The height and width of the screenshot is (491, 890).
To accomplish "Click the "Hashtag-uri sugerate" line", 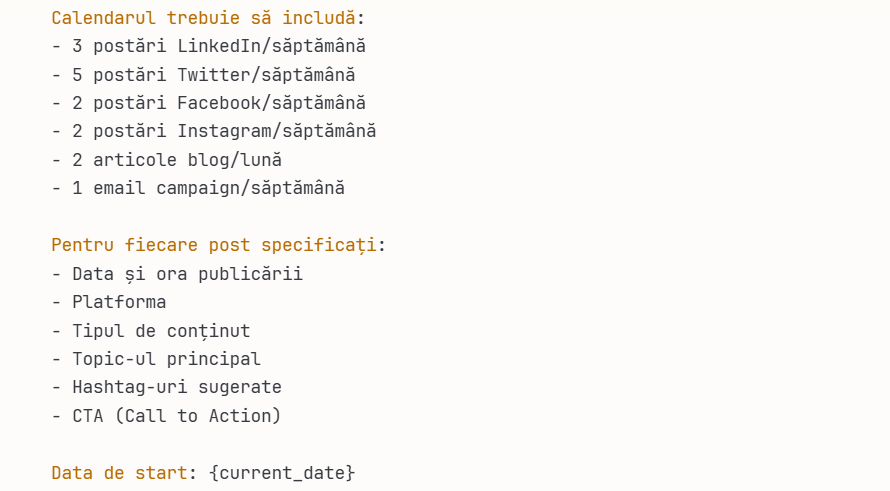I will tap(176, 387).
